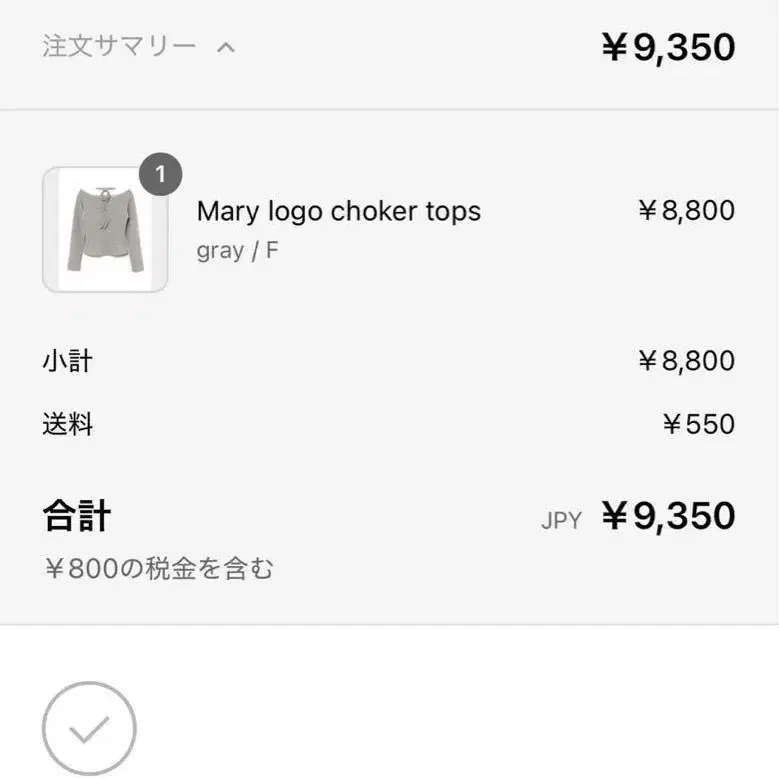Click the checkmark circle icon

coord(89,728)
